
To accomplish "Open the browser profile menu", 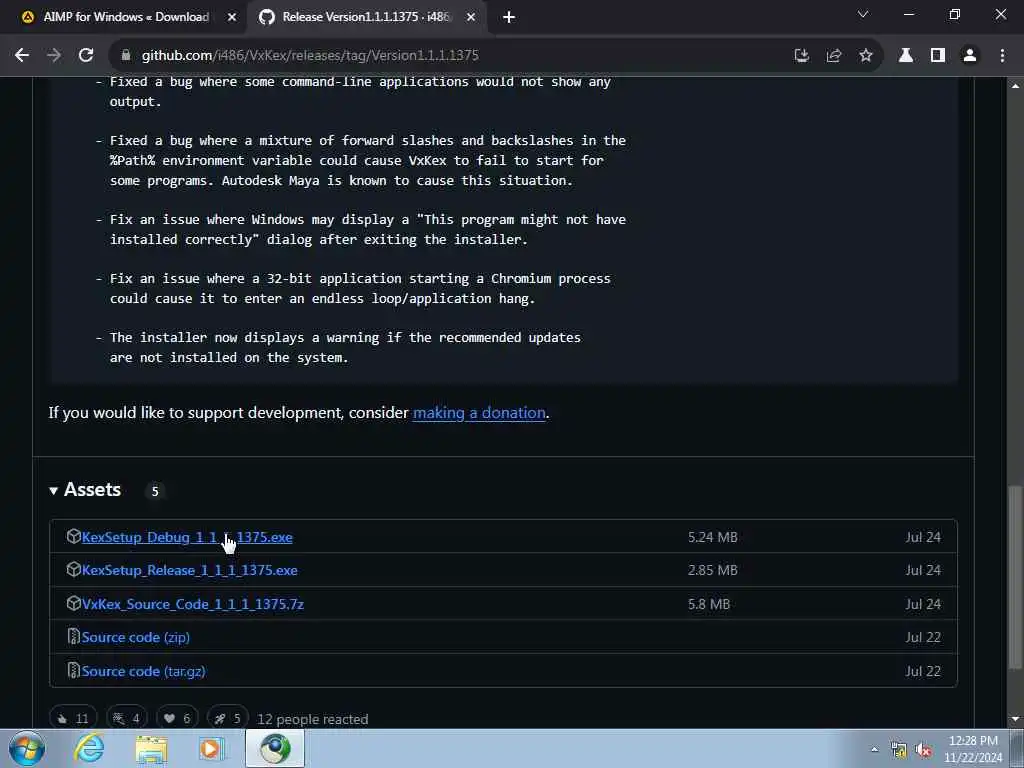I will (970, 56).
